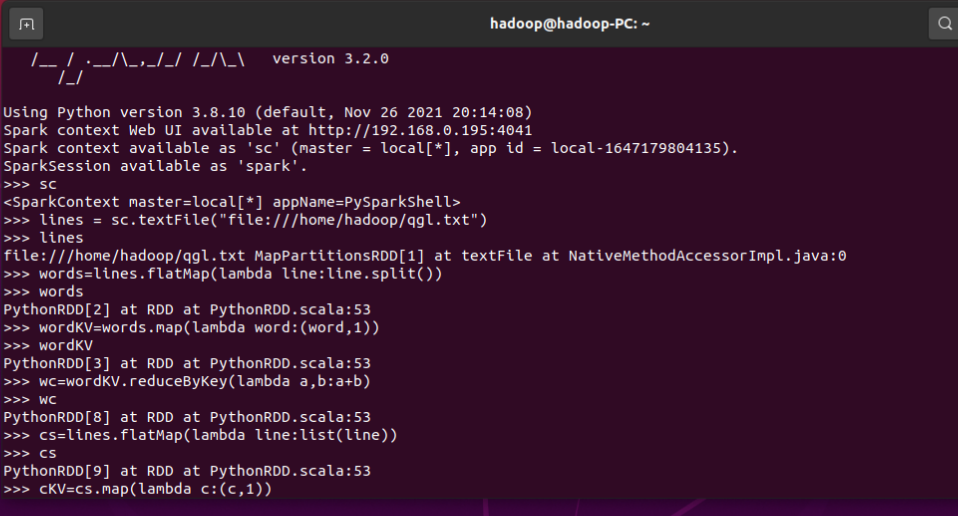Click the wordKV=words.map command line

point(191,327)
